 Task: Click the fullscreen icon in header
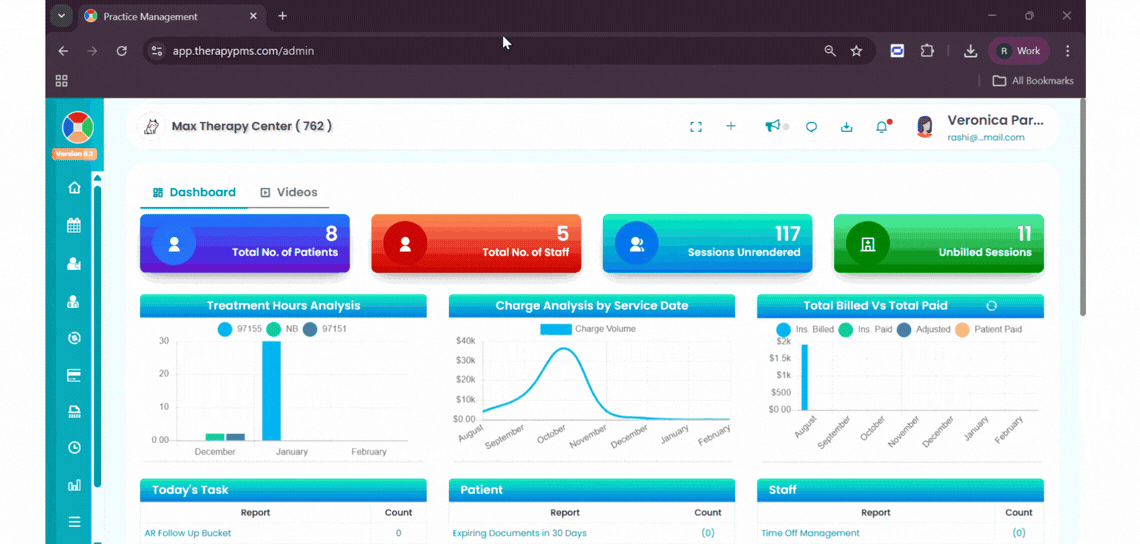click(696, 127)
